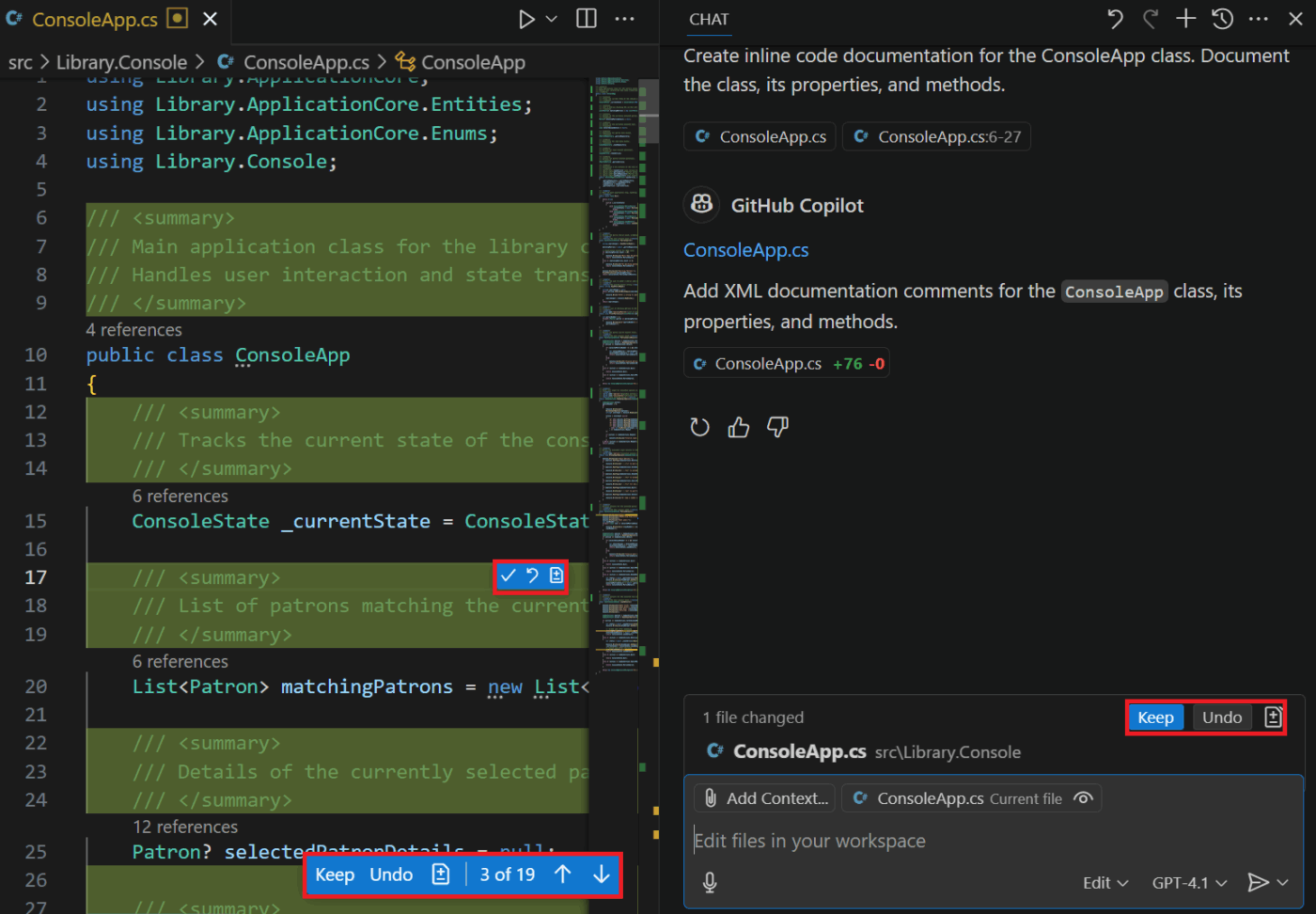Regenerate the Copilot response
1316x914 pixels.
click(x=699, y=427)
